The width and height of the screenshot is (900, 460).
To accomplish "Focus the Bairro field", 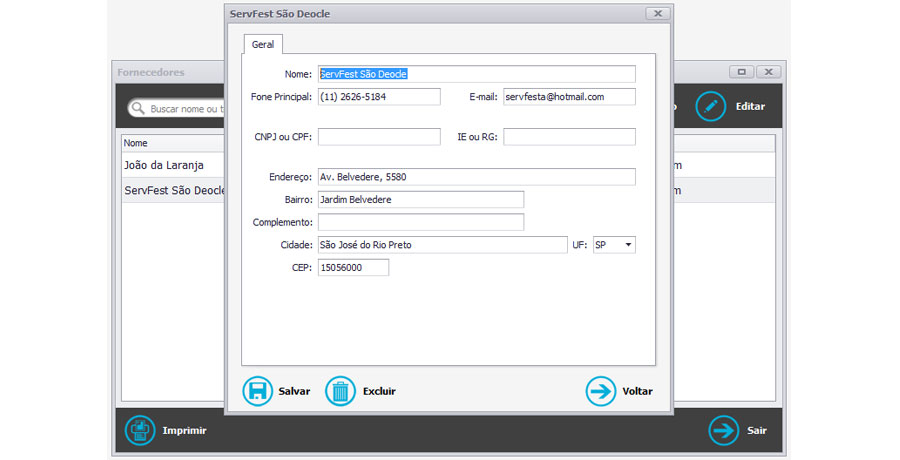I will point(421,199).
